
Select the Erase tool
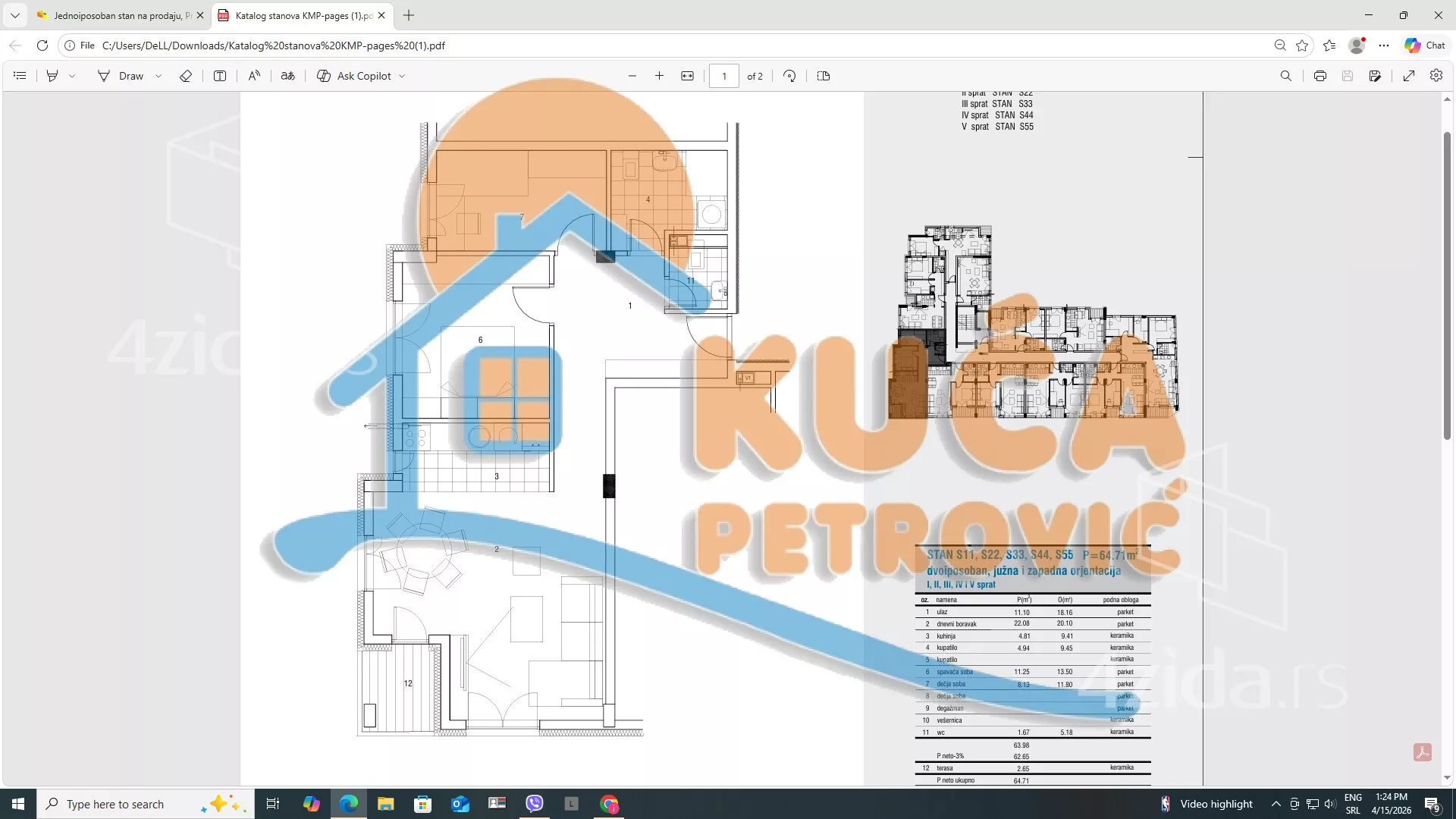185,76
